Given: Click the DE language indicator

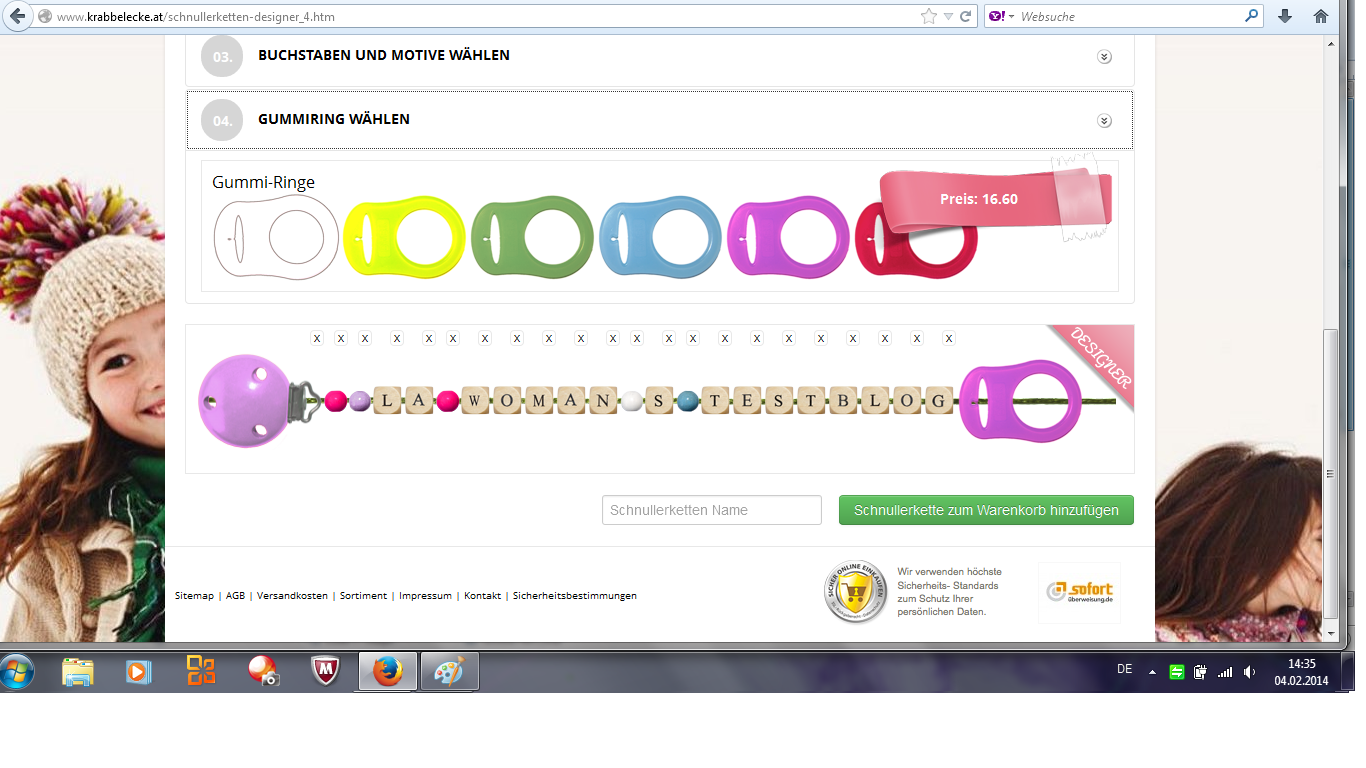Looking at the screenshot, I should 1124,669.
